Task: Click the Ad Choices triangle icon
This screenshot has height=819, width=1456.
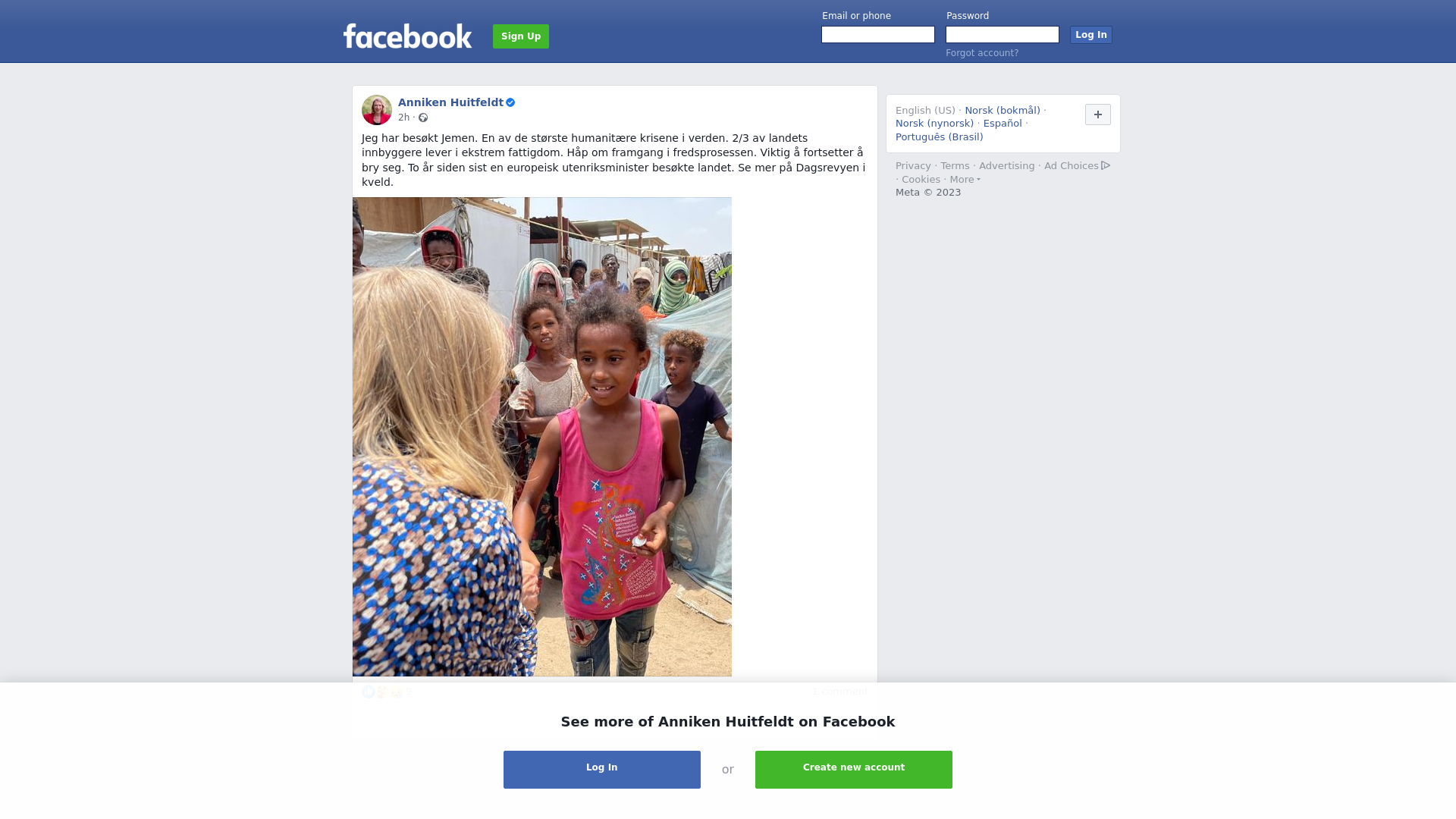Action: coord(1106,165)
